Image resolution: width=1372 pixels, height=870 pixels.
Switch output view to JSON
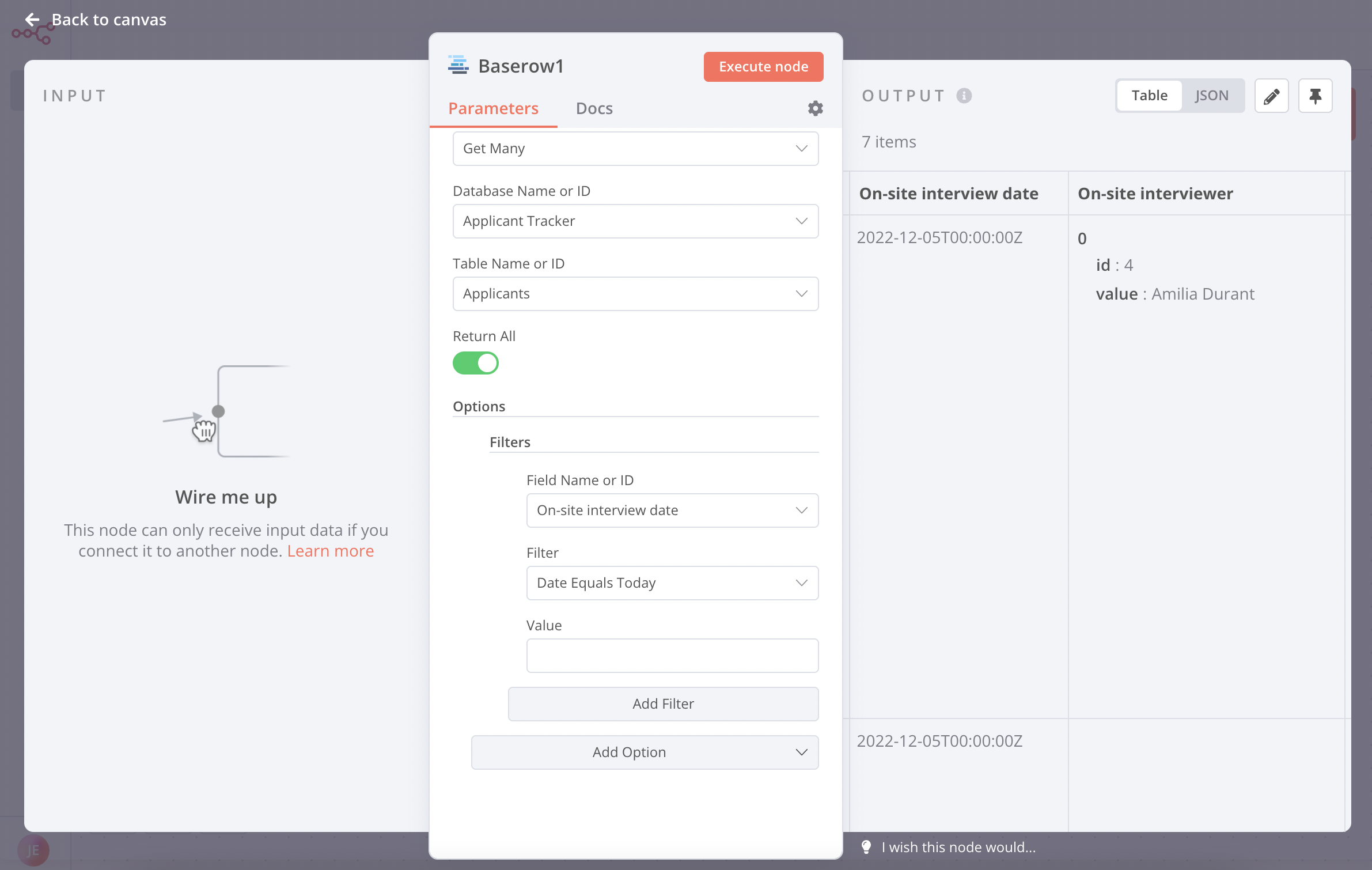(1211, 96)
